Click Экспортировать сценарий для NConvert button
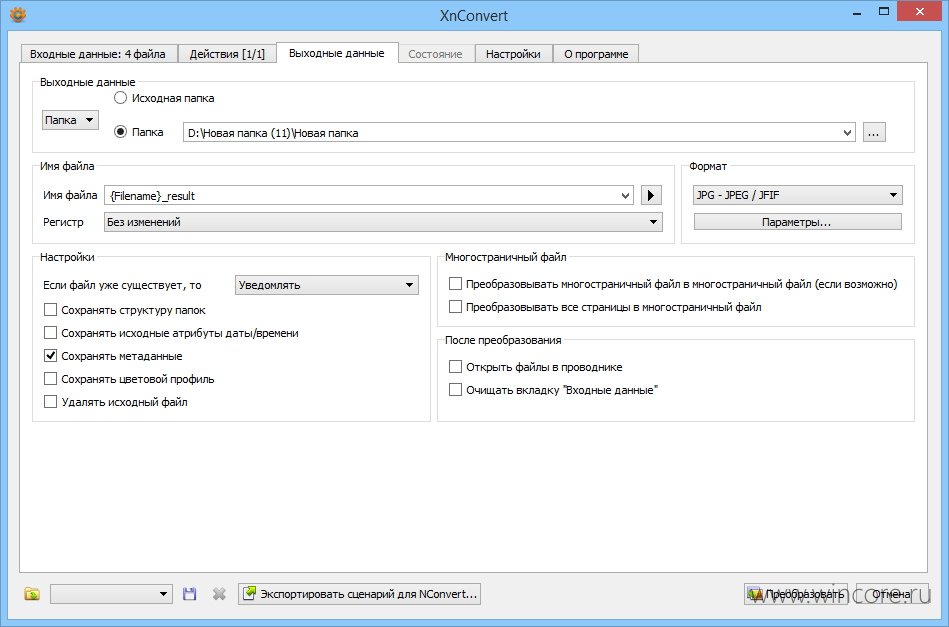This screenshot has width=949, height=627. (x=360, y=594)
